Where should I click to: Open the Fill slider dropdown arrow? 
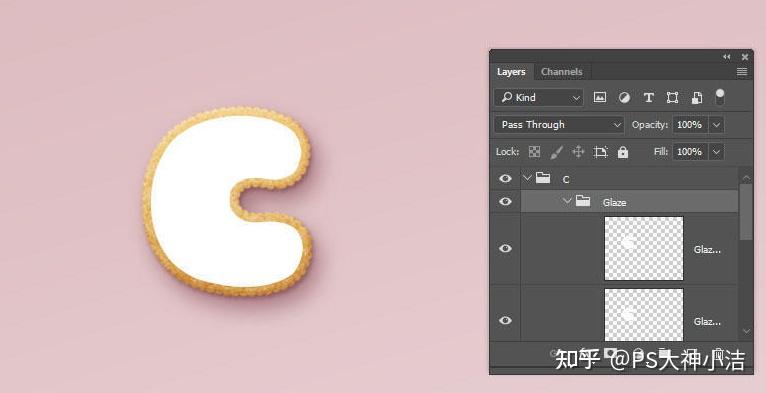pyautogui.click(x=716, y=152)
